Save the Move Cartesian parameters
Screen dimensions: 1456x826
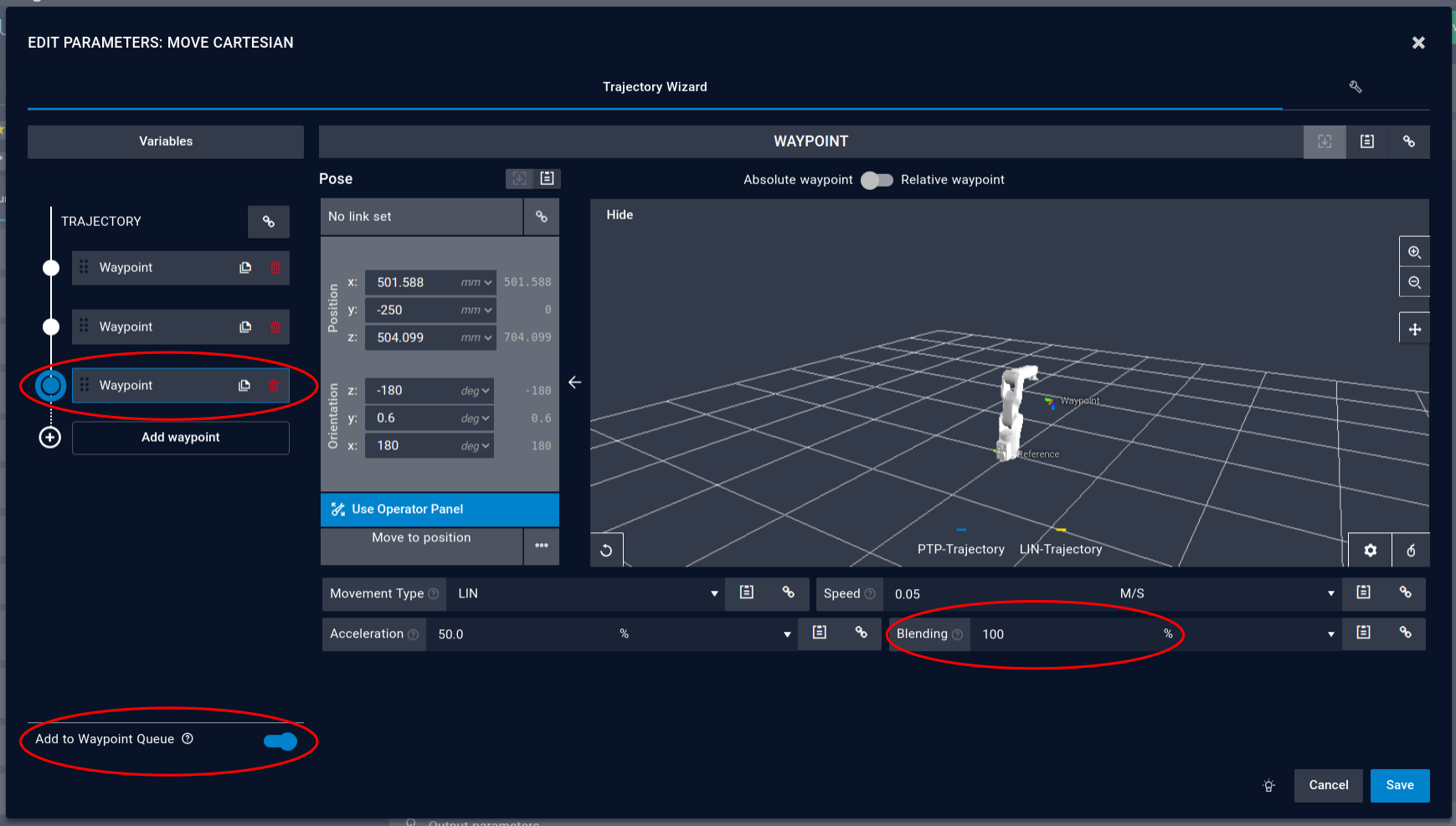coord(1400,786)
